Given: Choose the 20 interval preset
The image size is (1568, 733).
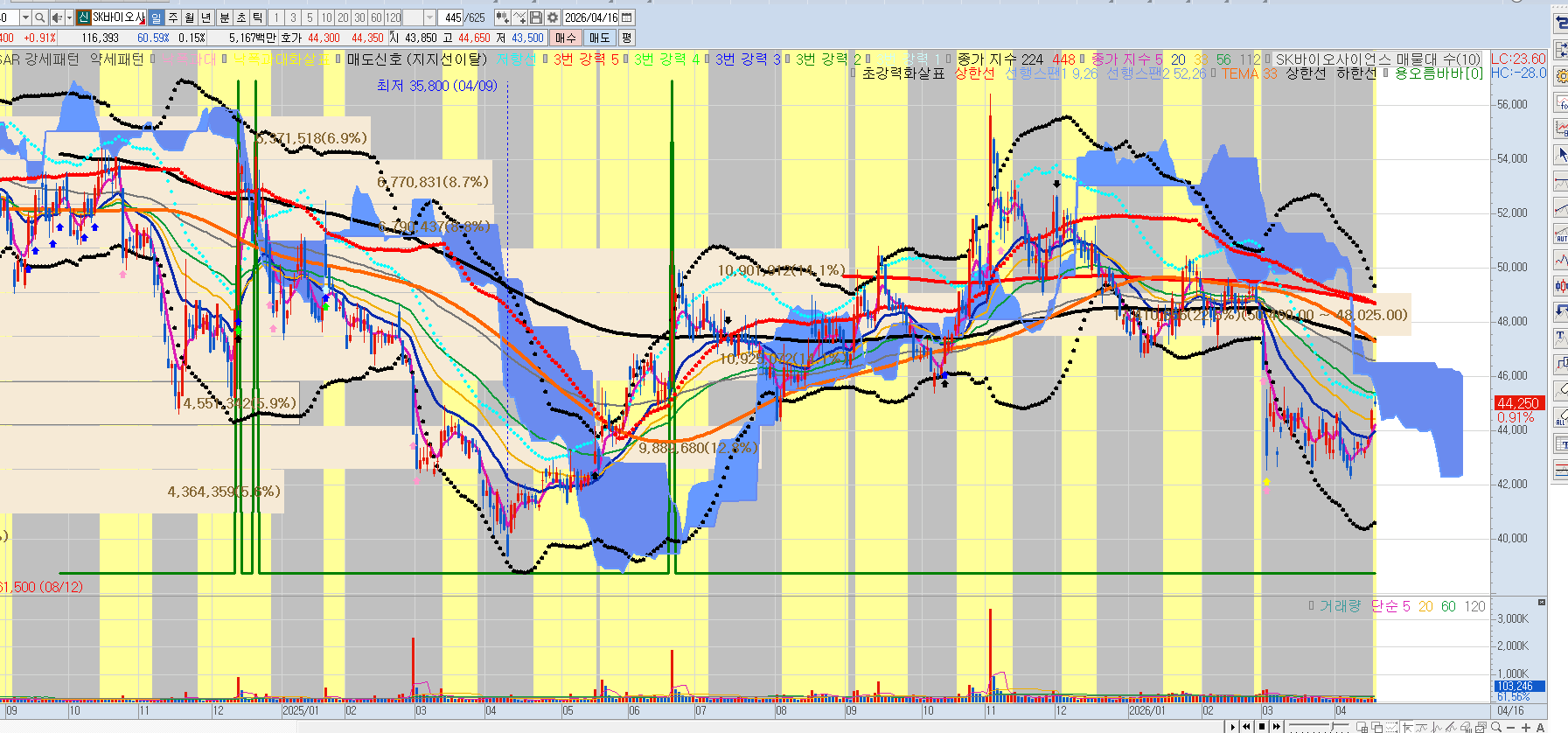Looking at the screenshot, I should (x=343, y=17).
